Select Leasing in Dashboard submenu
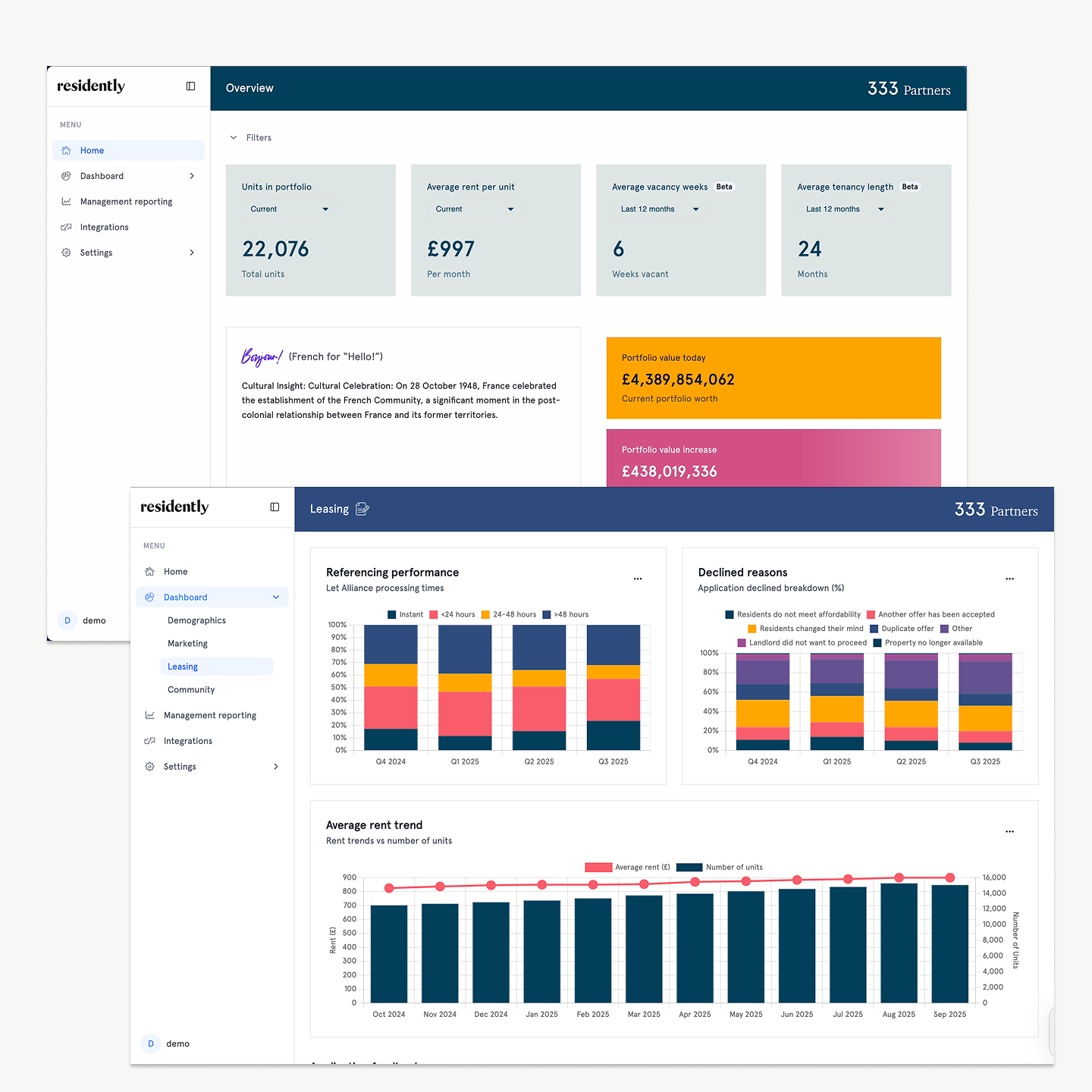This screenshot has width=1092, height=1092. [x=216, y=667]
